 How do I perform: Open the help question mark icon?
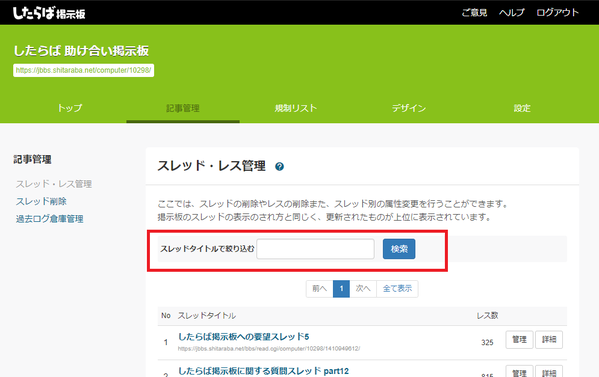point(279,167)
